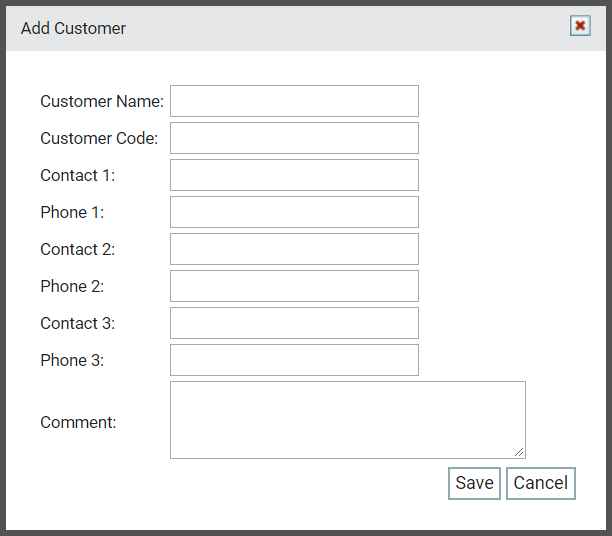Click the "Contact 1:" label
This screenshot has height=536, width=612.
[78, 175]
